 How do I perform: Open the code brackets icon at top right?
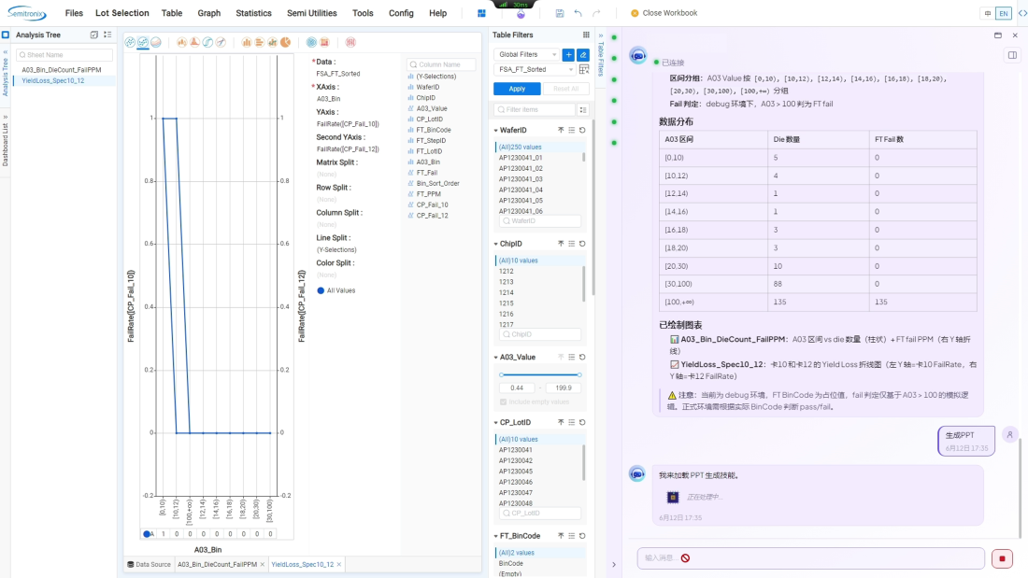pyautogui.click(x=1022, y=13)
